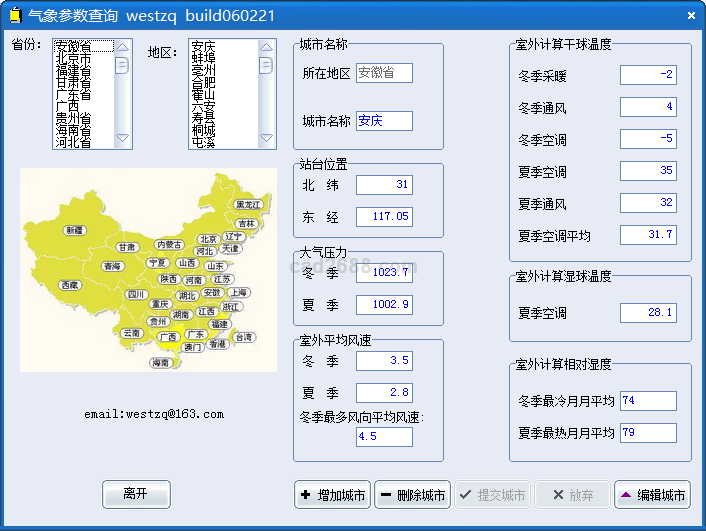Image resolution: width=706 pixels, height=531 pixels.
Task: Click the app icon in the title bar
Action: click(x=14, y=16)
